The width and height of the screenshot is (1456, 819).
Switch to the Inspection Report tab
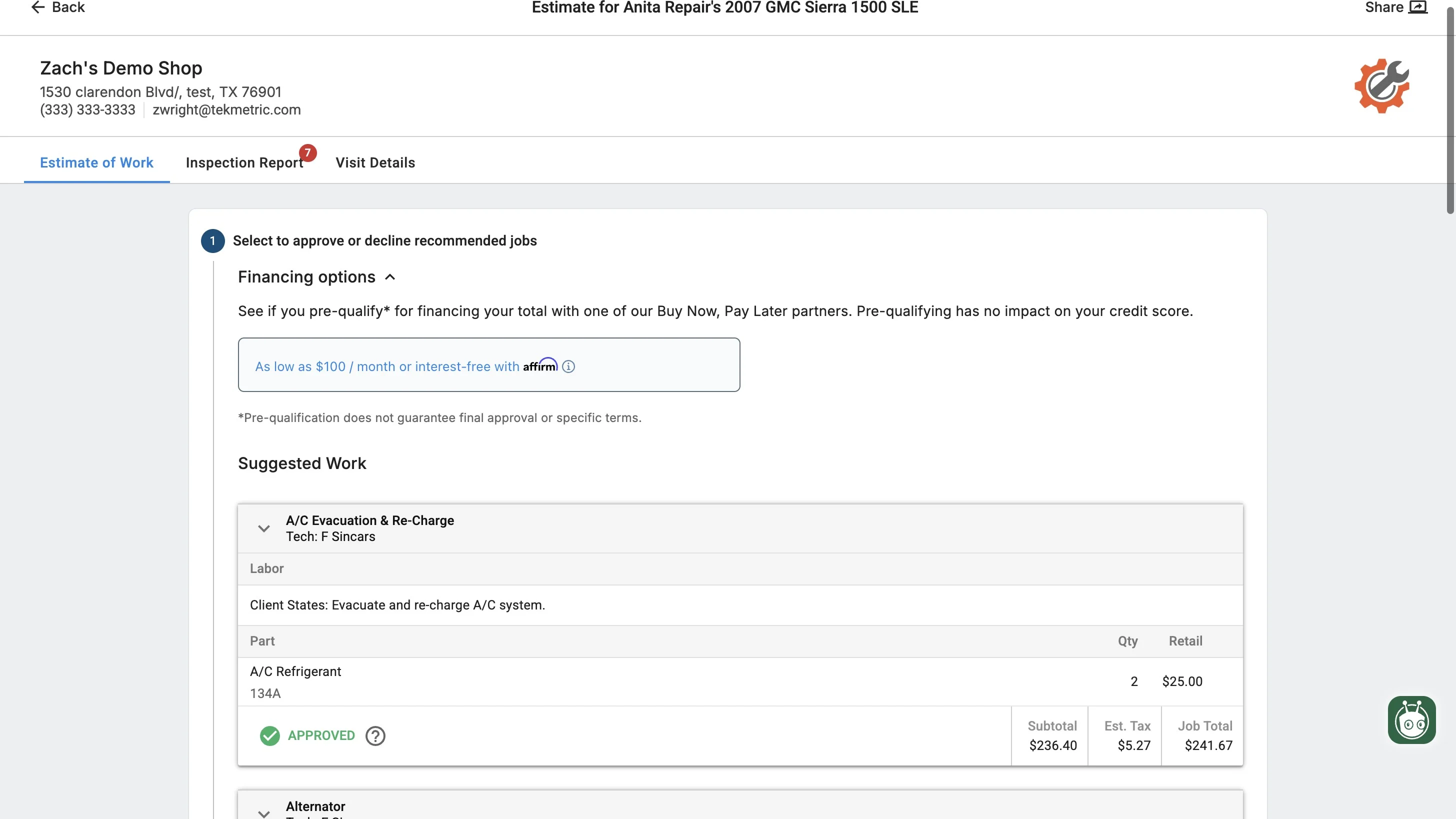244,163
